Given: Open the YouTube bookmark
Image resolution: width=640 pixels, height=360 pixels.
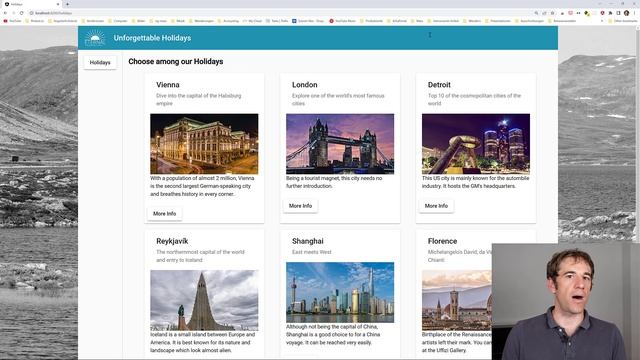Looking at the screenshot, I should tap(12, 21).
